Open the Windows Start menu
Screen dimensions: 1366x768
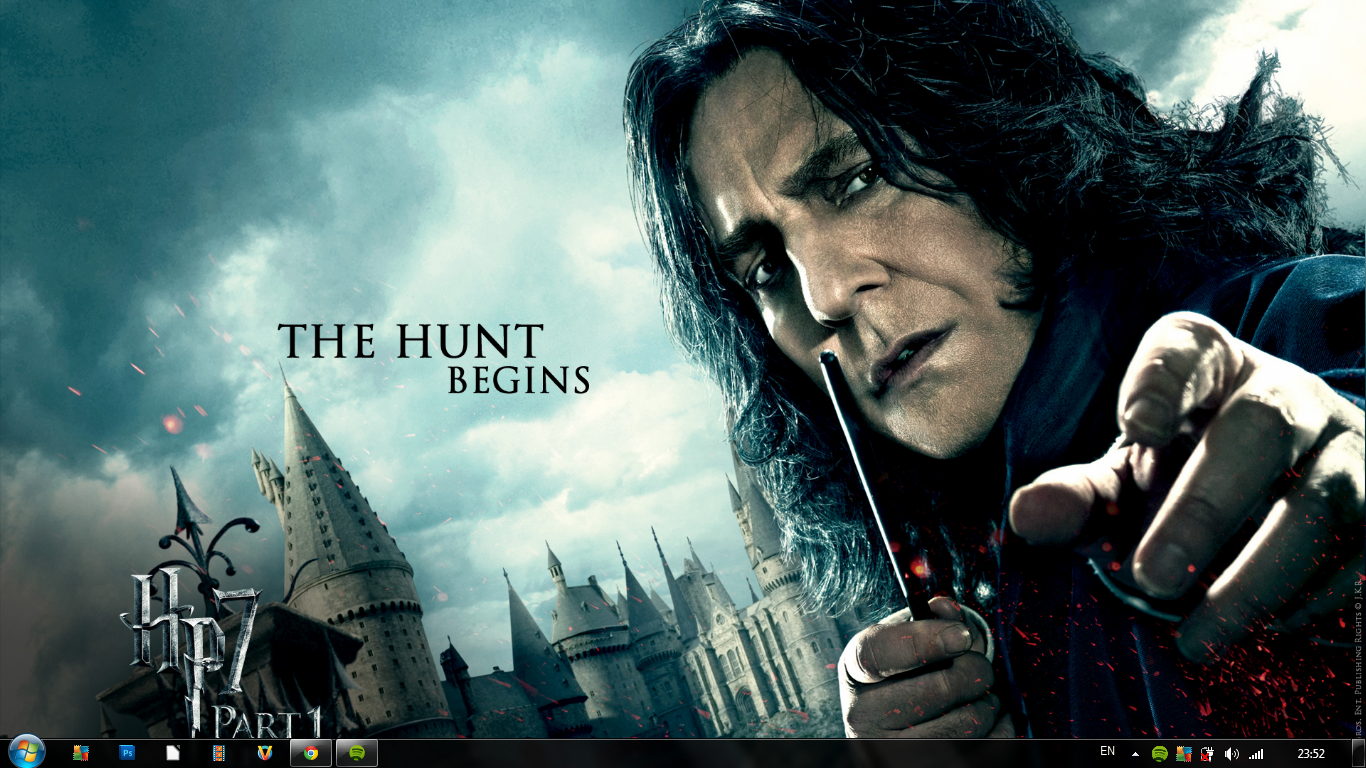coord(26,752)
